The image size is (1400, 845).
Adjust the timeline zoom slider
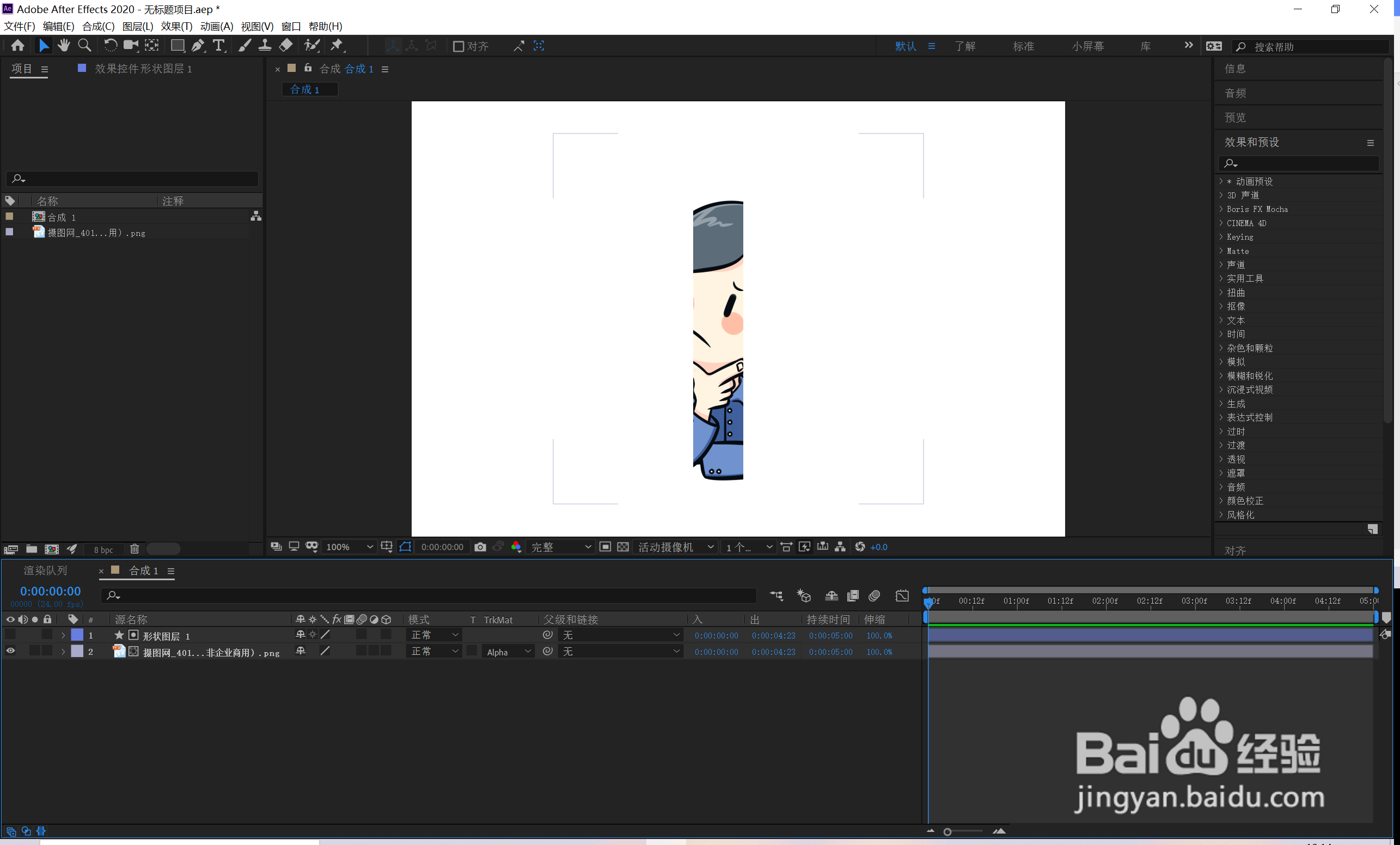coord(964,831)
